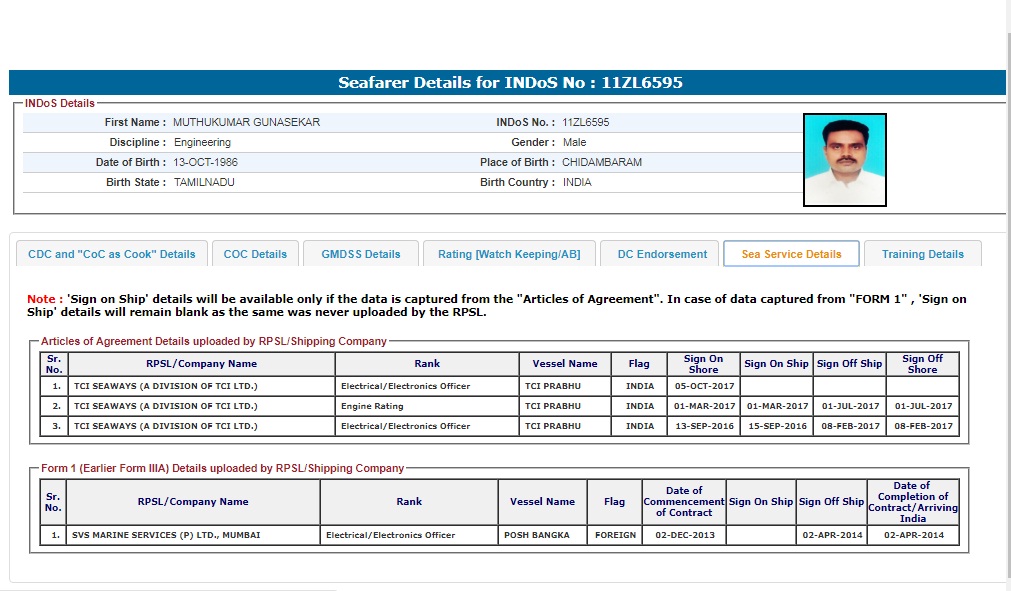This screenshot has height=591, width=1011.
Task: Click the place of birth value CHIDAMBARAM
Action: [601, 162]
